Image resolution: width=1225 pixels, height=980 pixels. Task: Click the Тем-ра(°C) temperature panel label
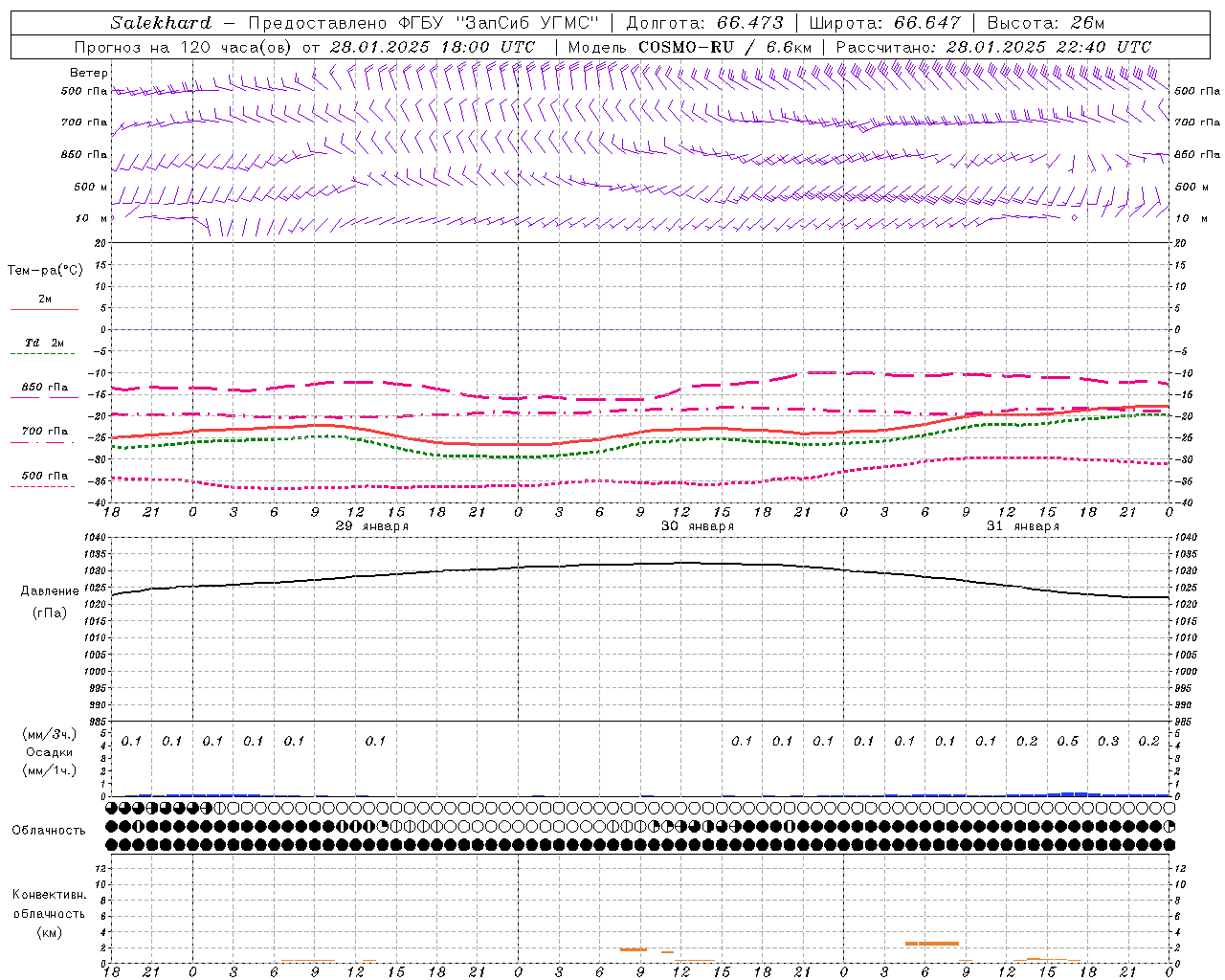(x=45, y=271)
